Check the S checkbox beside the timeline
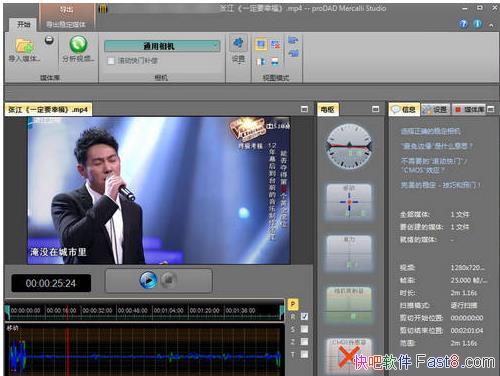 tap(304, 329)
